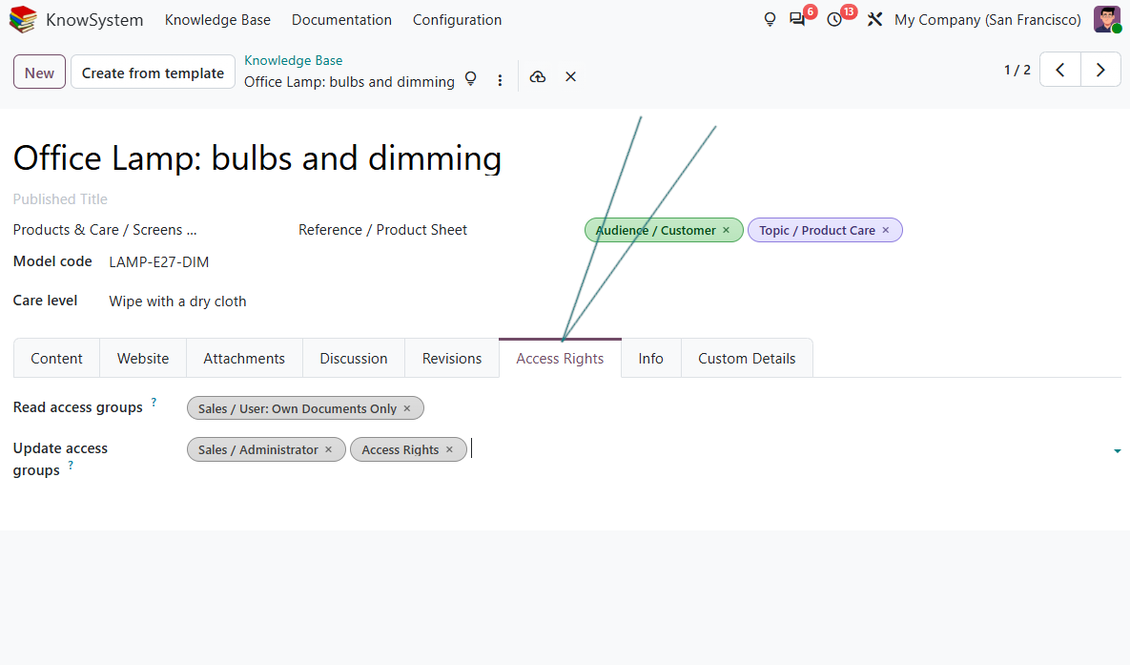
Task: Open the activities clock icon with badge 13
Action: coord(835,19)
